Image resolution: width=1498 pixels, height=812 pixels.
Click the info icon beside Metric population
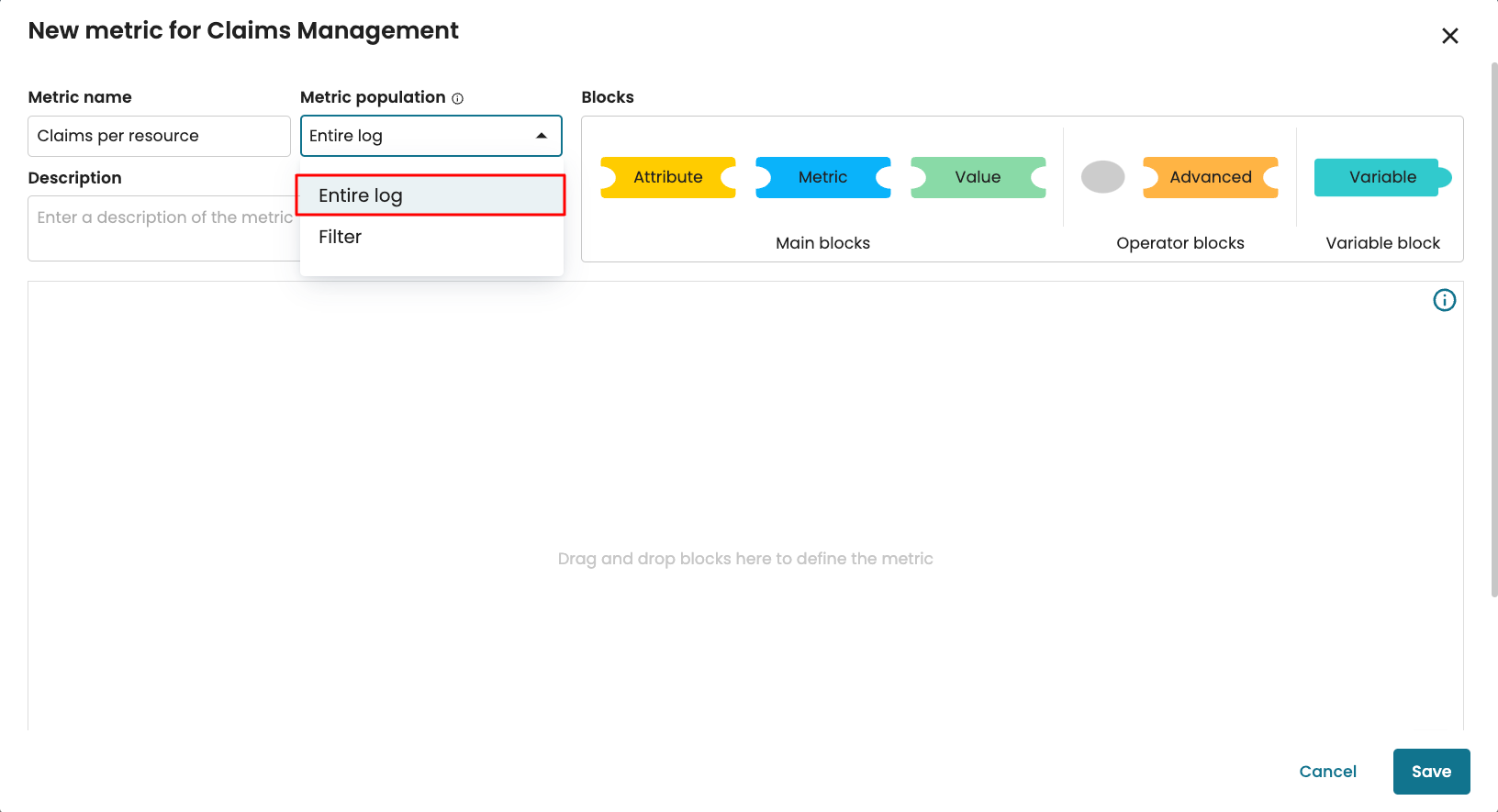(x=457, y=98)
